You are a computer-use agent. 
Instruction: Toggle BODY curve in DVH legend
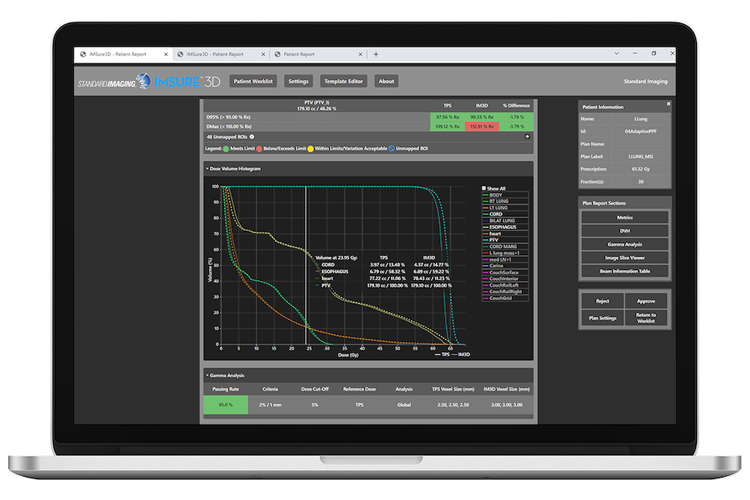[x=505, y=195]
